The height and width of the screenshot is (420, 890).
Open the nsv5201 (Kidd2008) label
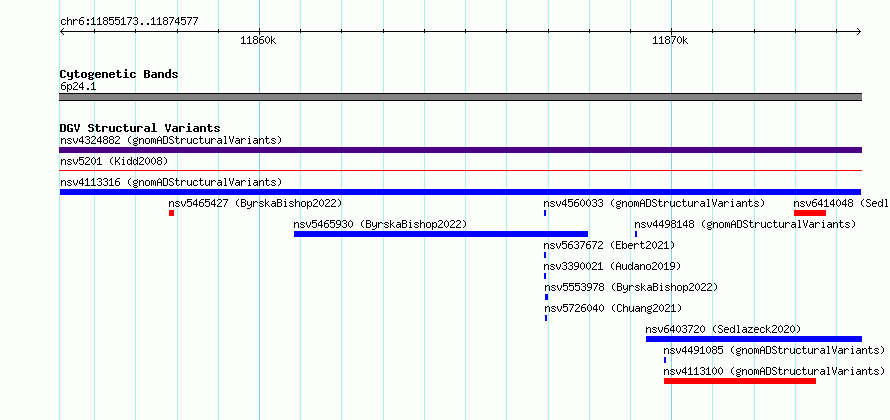pyautogui.click(x=114, y=161)
